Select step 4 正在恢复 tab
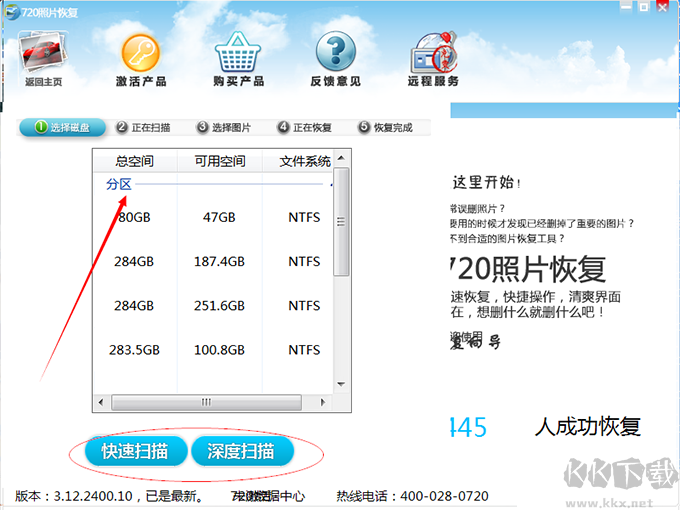The width and height of the screenshot is (680, 510). pos(304,128)
